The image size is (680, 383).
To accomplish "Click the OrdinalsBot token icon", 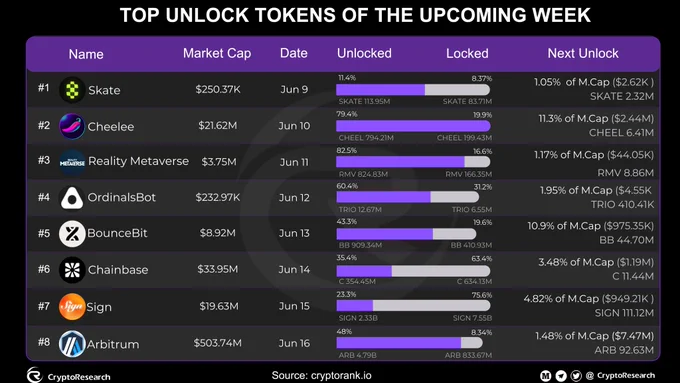I will (72, 198).
